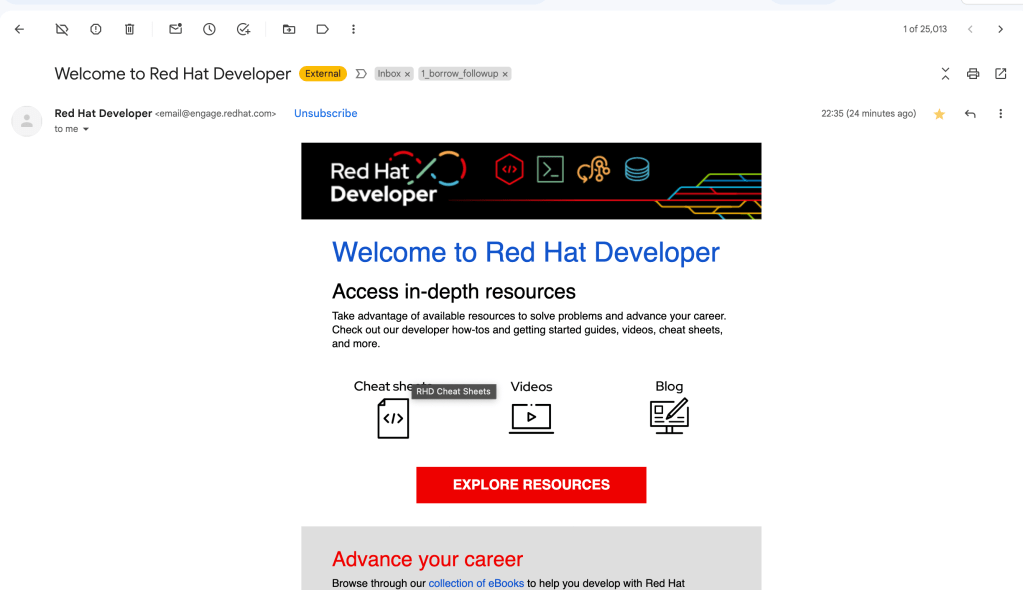
Task: Click the Red Hat Developer banner image
Action: 531,181
